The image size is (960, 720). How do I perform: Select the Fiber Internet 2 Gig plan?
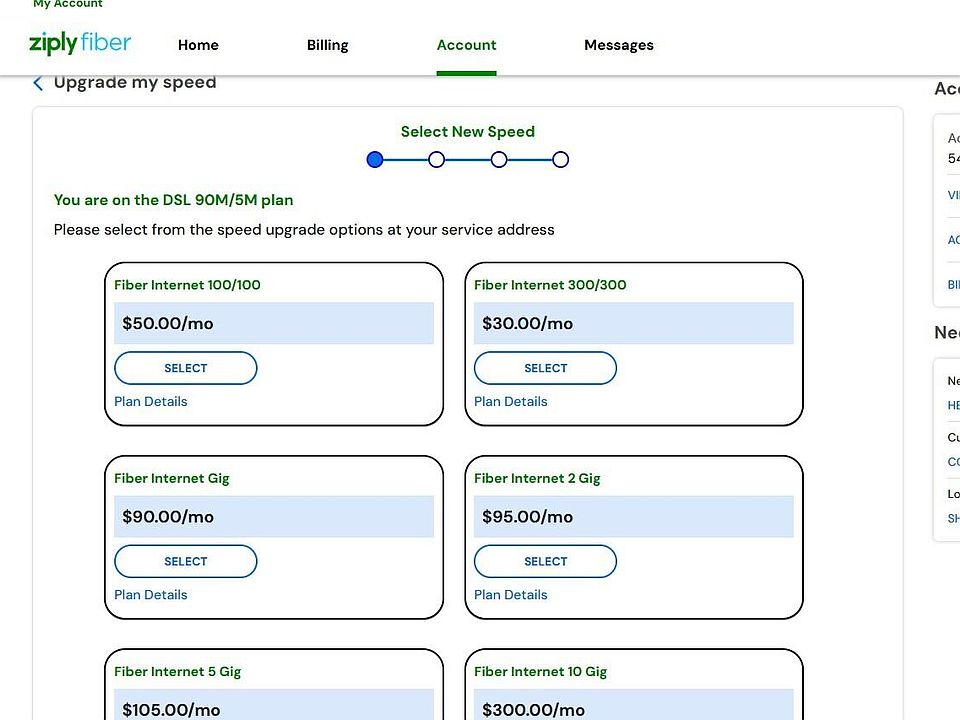tap(545, 561)
